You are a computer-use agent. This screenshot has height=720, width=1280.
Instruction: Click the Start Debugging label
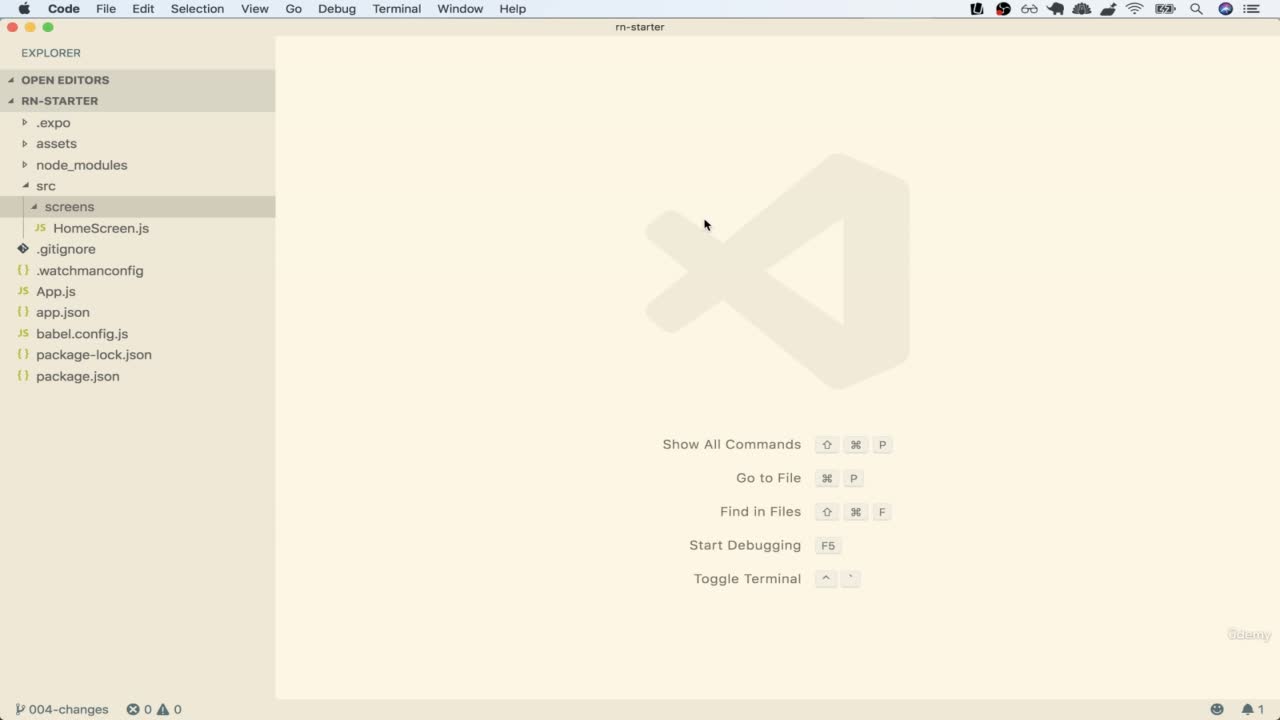pyautogui.click(x=745, y=546)
